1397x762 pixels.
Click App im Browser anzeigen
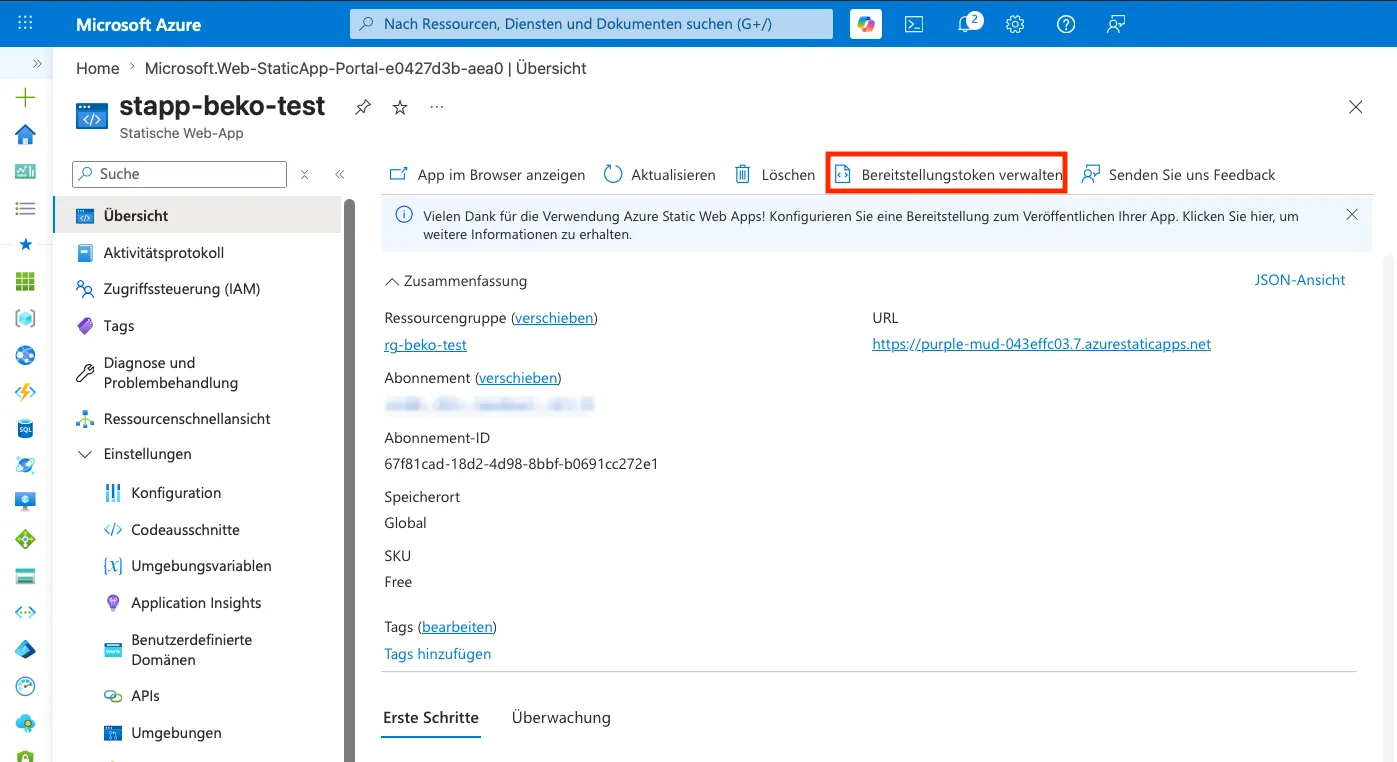pos(487,175)
